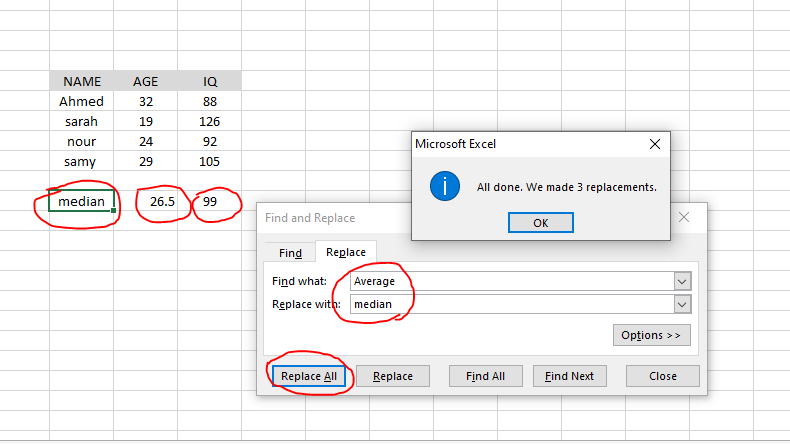Expand the Find what dropdown arrow
Screen dimensions: 790x444
683,281
